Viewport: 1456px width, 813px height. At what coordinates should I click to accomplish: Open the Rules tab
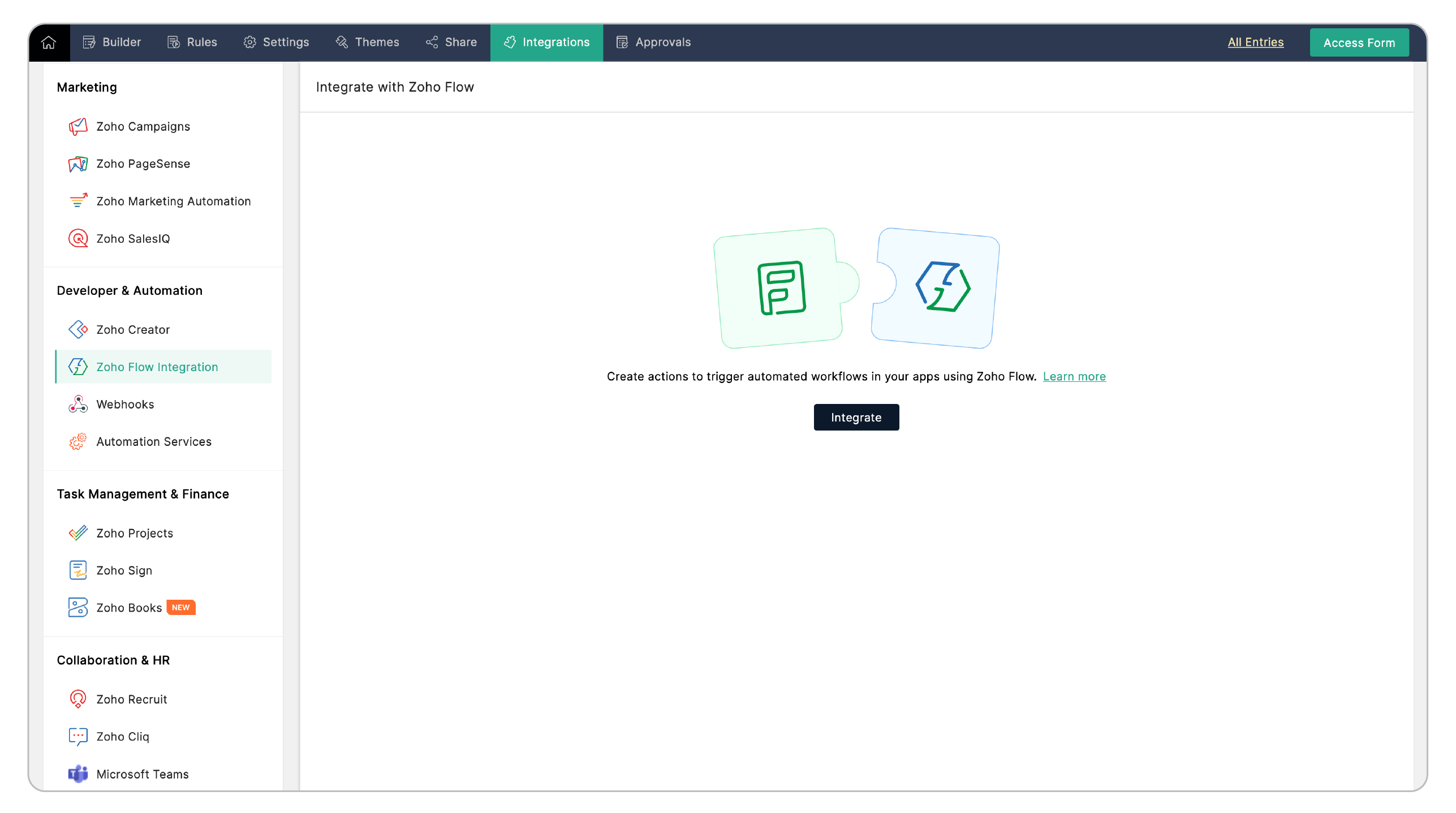tap(192, 42)
